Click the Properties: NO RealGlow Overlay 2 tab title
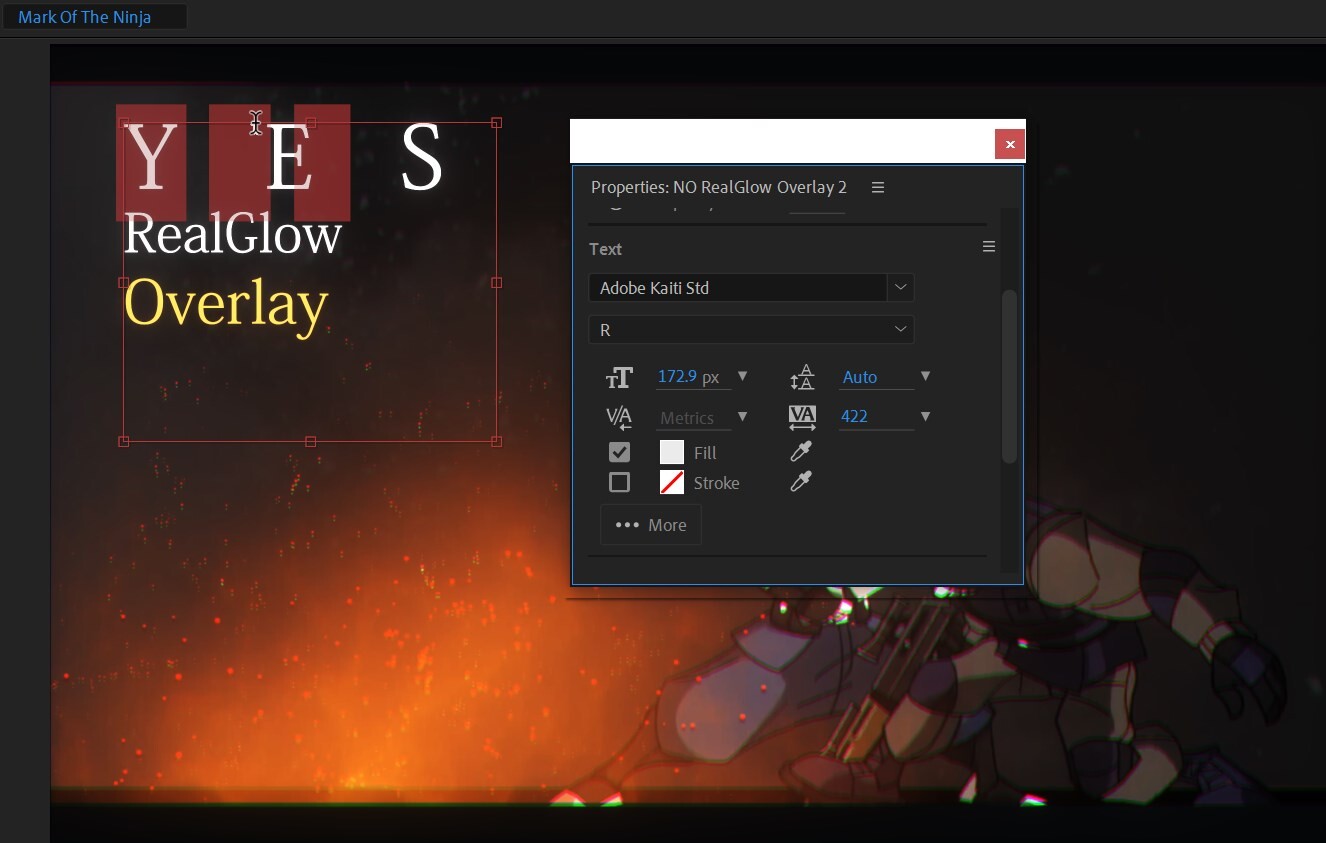Screen dimensions: 1326x843 (x=719, y=187)
